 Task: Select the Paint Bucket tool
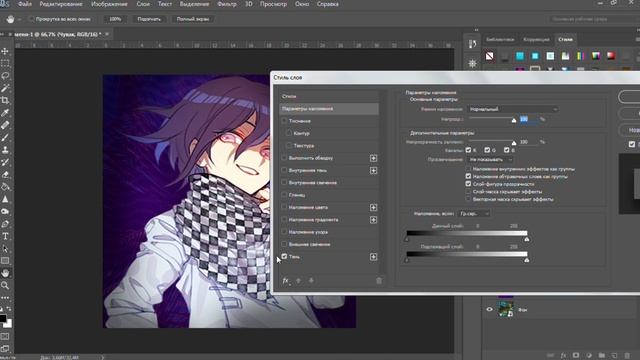coord(5,187)
